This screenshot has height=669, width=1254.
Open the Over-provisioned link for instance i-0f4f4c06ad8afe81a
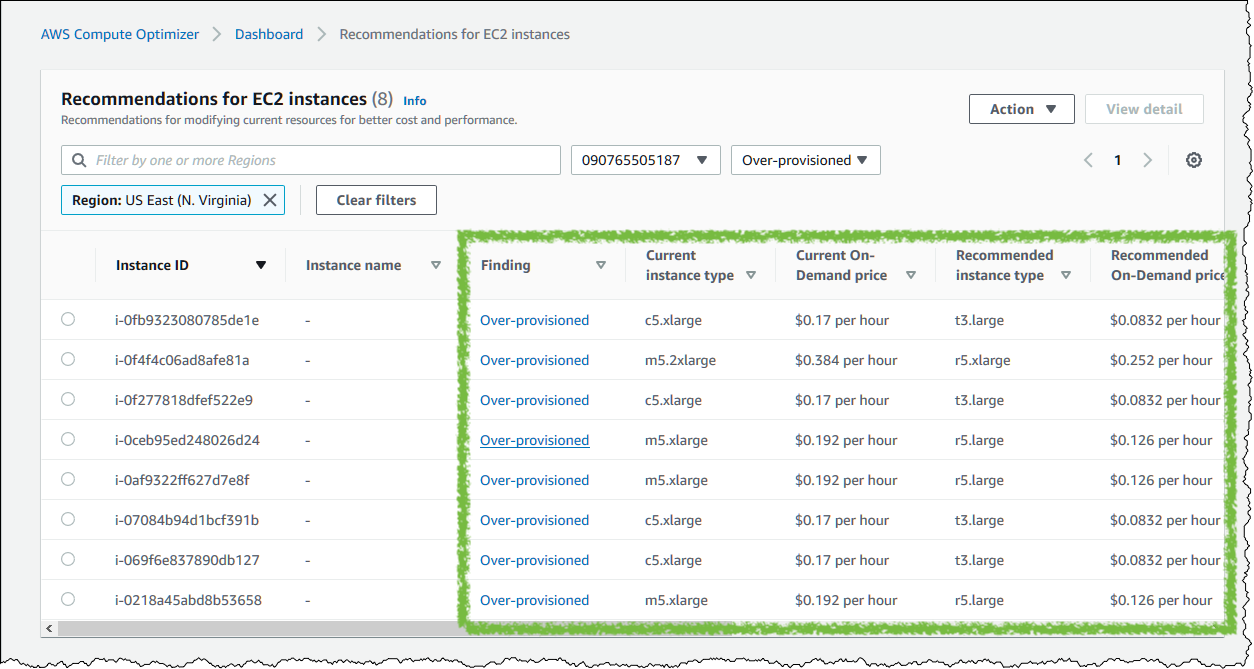(534, 359)
